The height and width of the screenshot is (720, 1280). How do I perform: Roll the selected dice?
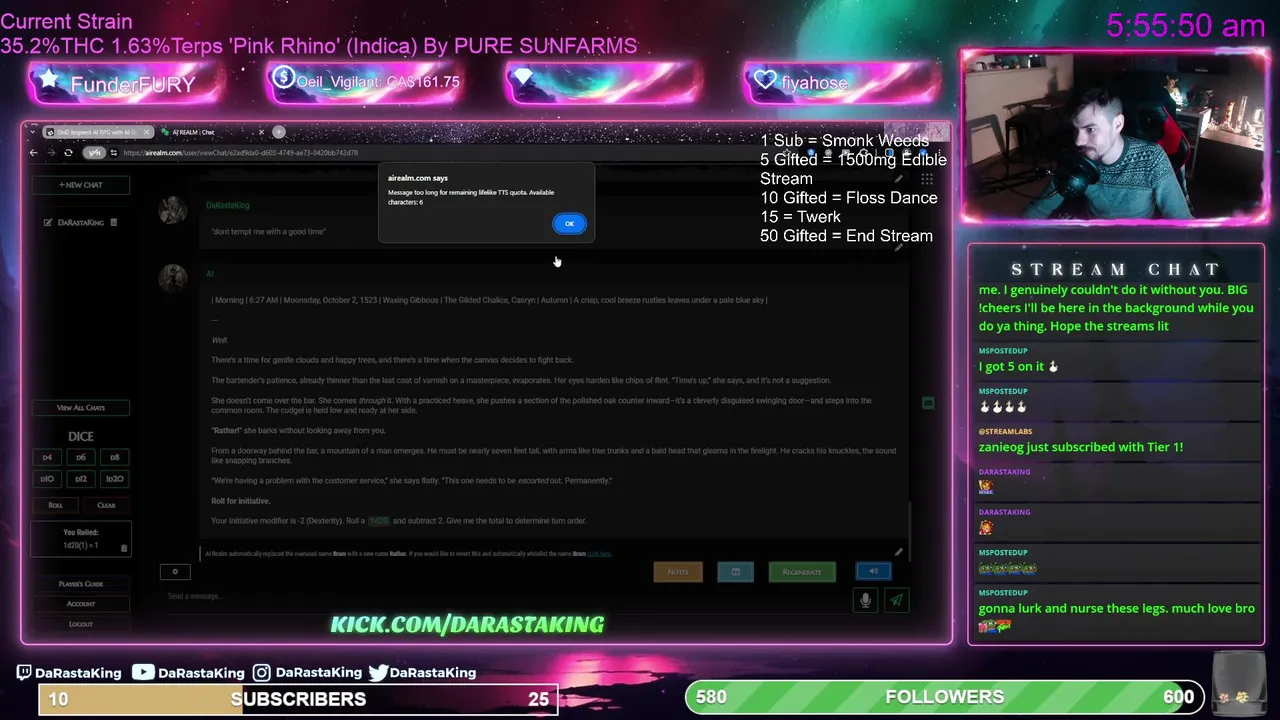coord(56,505)
